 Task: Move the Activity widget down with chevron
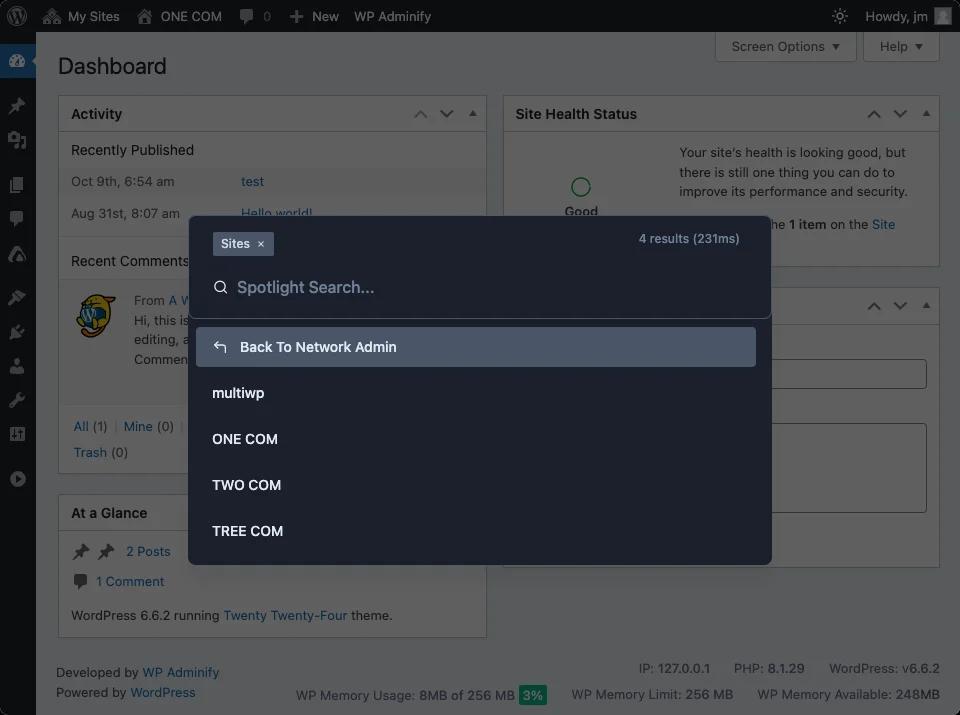(446, 114)
